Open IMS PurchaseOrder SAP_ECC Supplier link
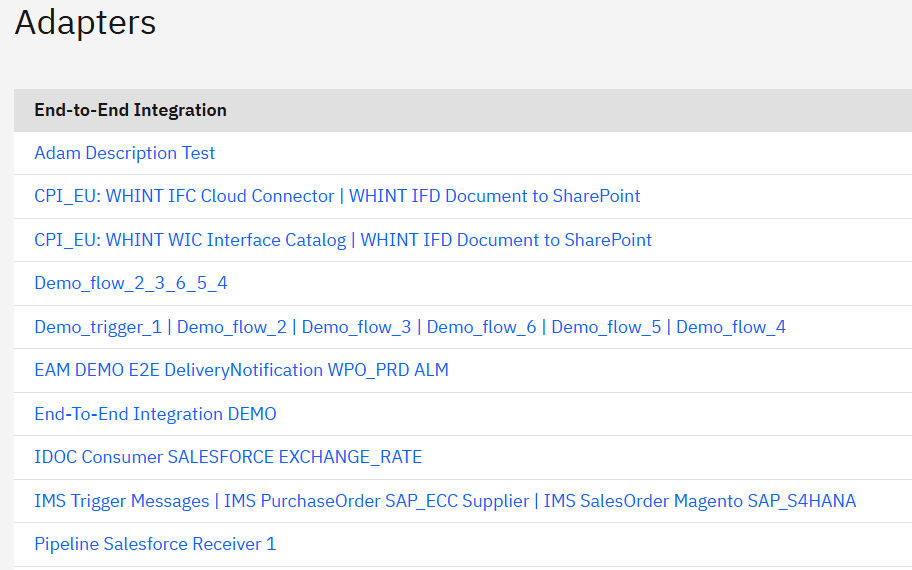The image size is (912, 570). click(x=376, y=501)
